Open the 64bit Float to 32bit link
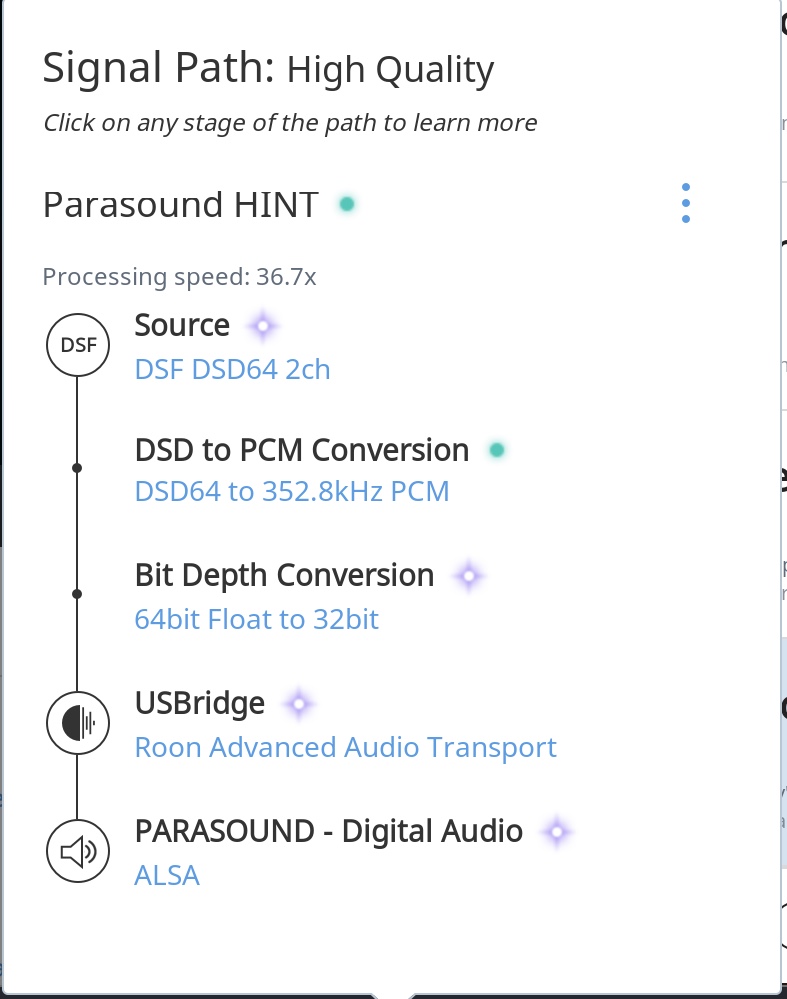Viewport: 787px width, 999px height. click(257, 619)
